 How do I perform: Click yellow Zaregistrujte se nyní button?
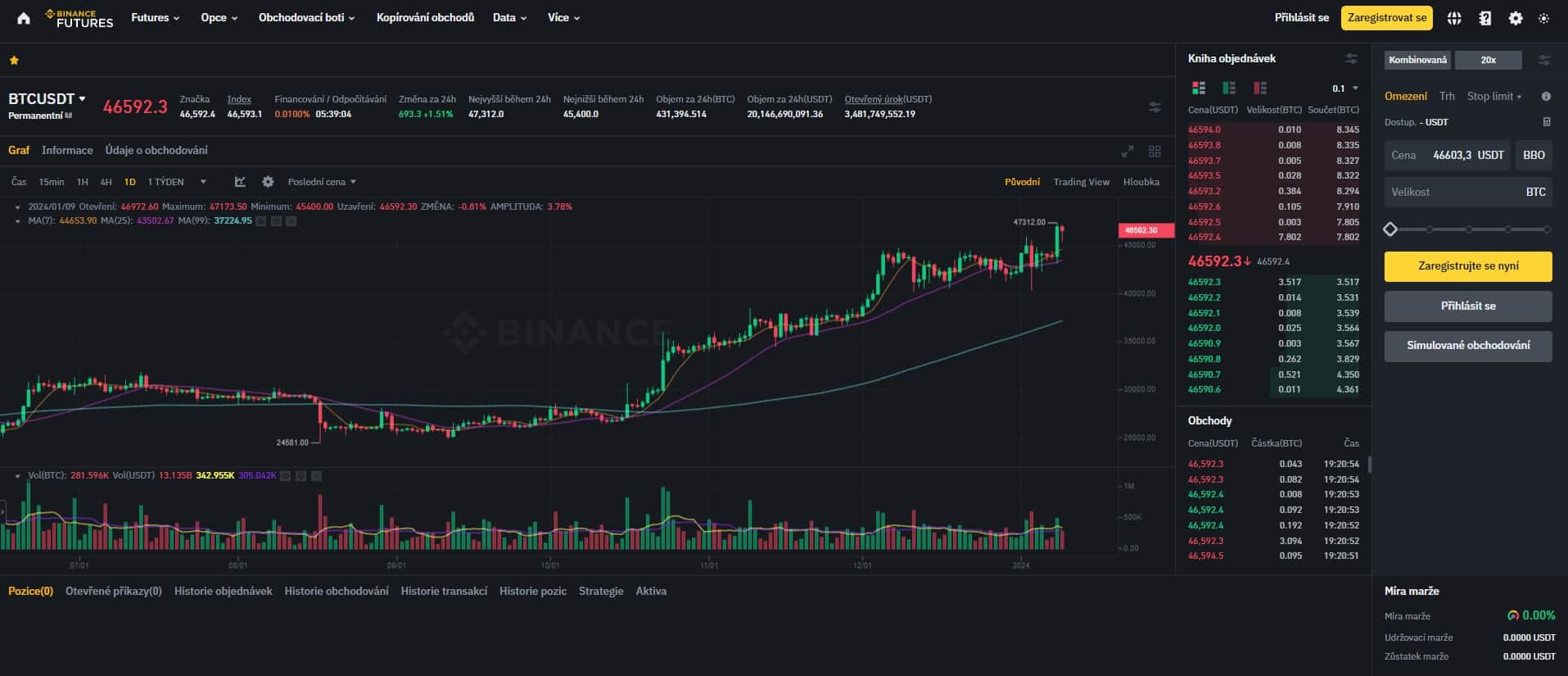click(x=1467, y=266)
